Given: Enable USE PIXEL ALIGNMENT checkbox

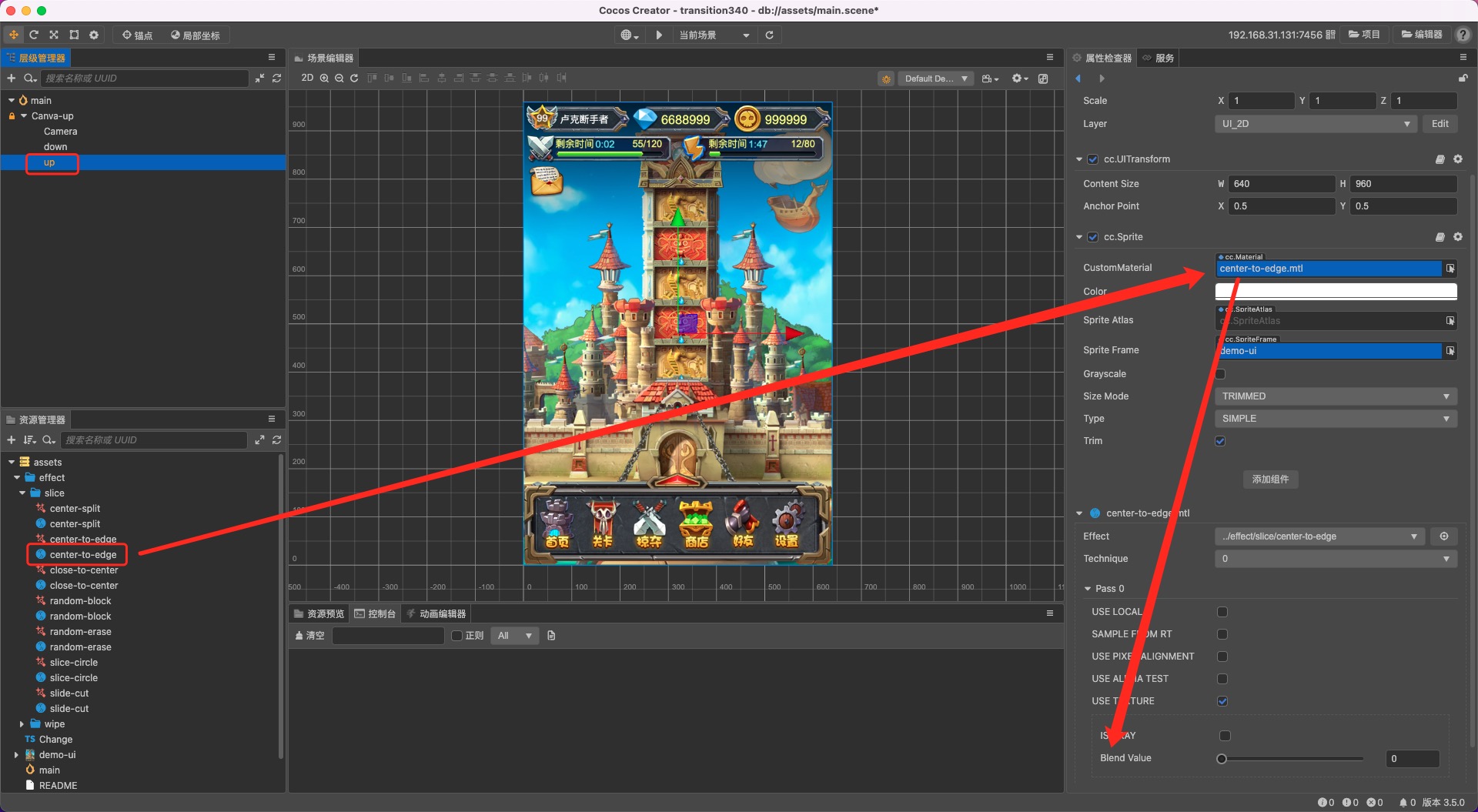Looking at the screenshot, I should click(1222, 657).
